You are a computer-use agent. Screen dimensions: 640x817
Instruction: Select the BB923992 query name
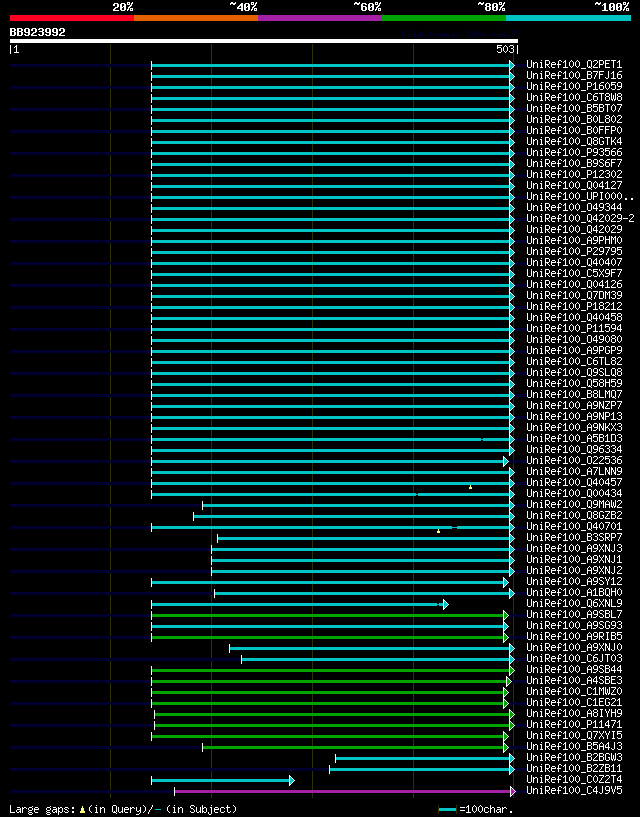[x=38, y=32]
